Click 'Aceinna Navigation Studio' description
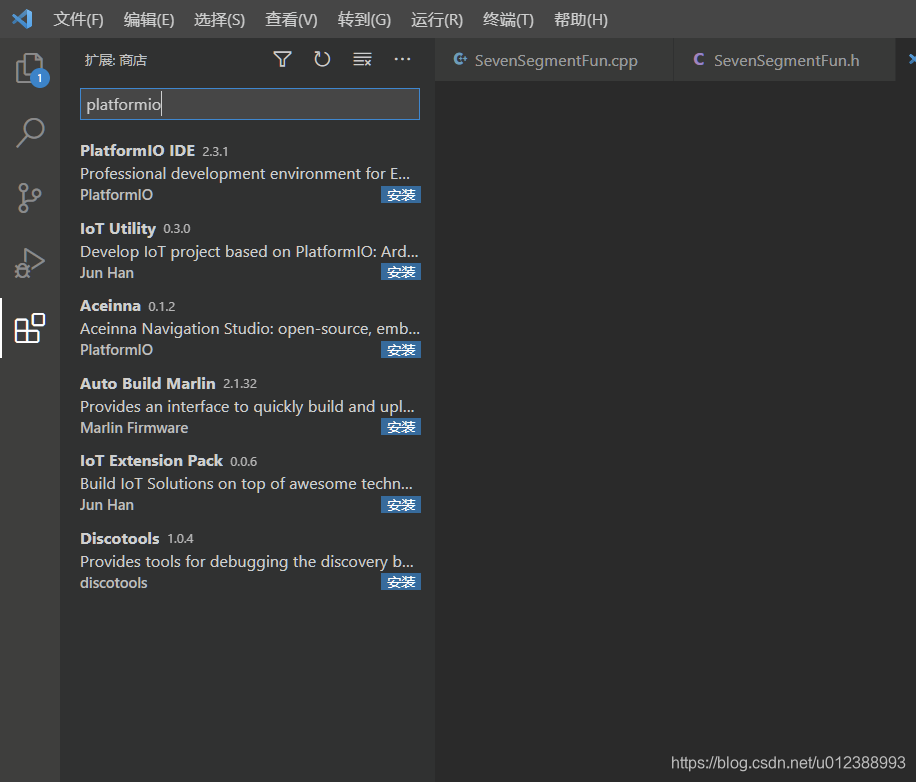 point(250,329)
